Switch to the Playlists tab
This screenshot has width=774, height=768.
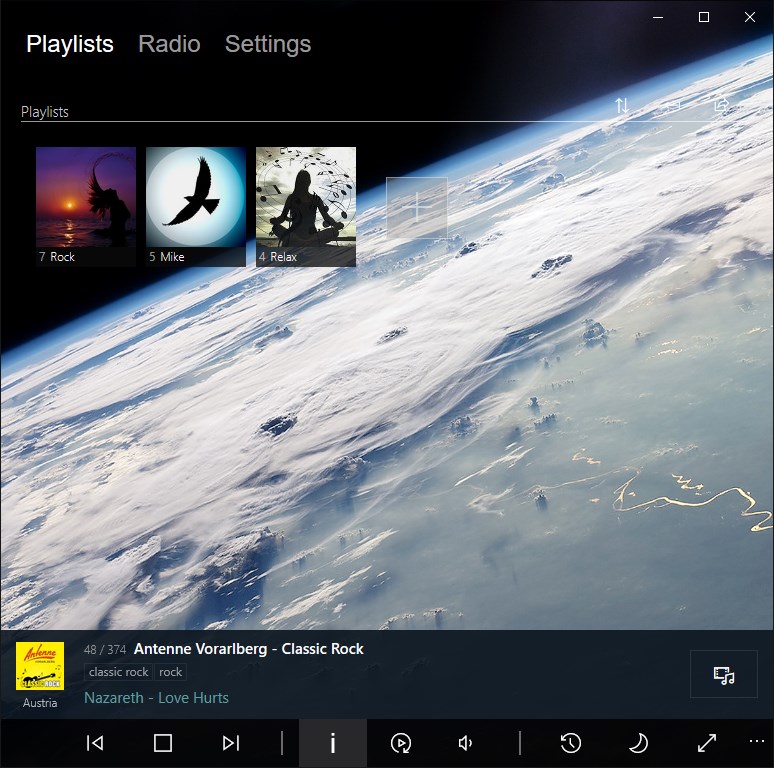[x=70, y=44]
